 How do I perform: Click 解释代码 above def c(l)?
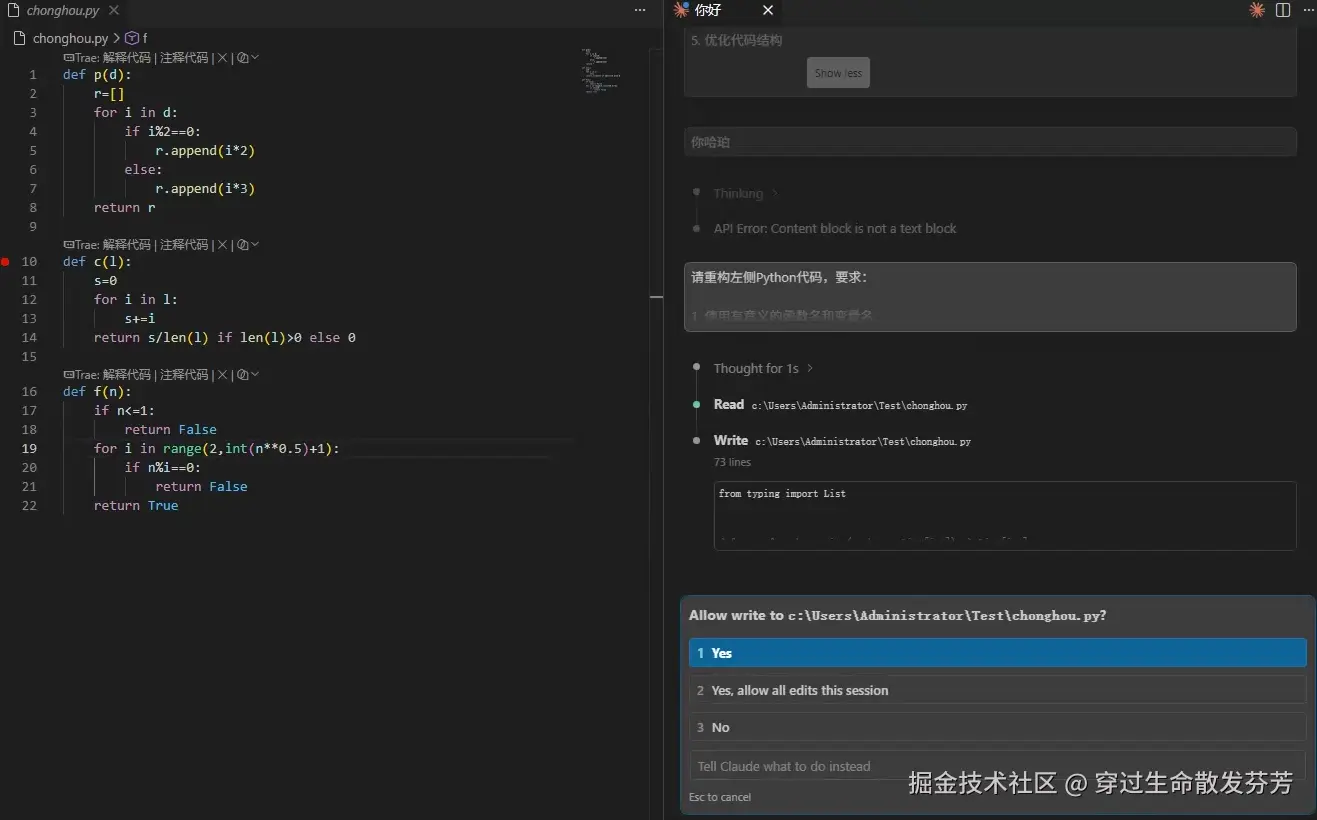tap(126, 244)
